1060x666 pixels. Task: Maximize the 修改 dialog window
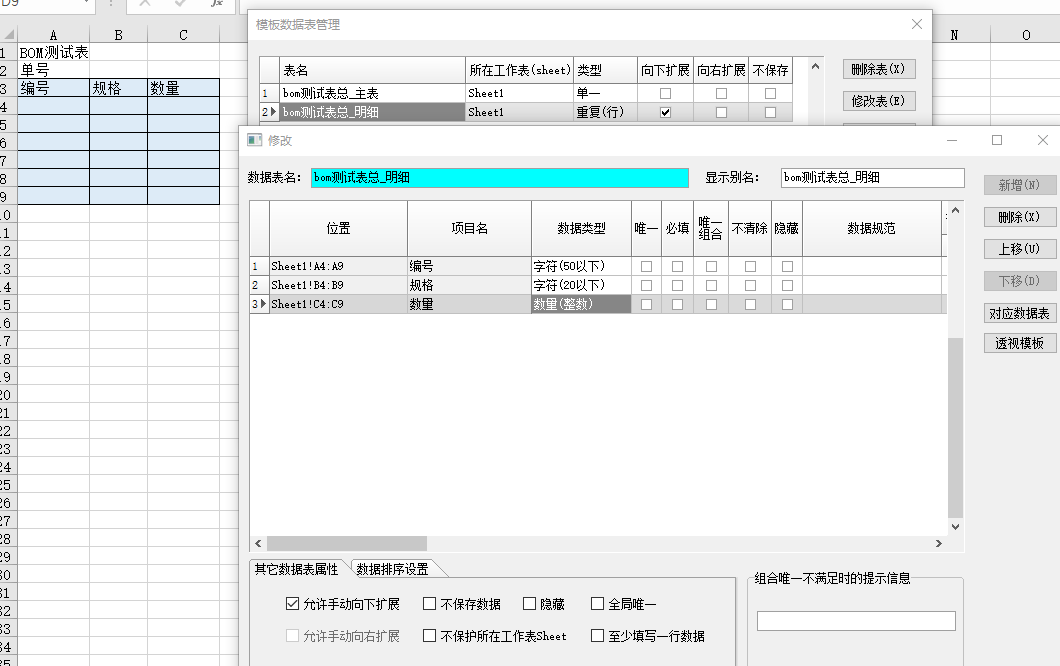pyautogui.click(x=997, y=140)
